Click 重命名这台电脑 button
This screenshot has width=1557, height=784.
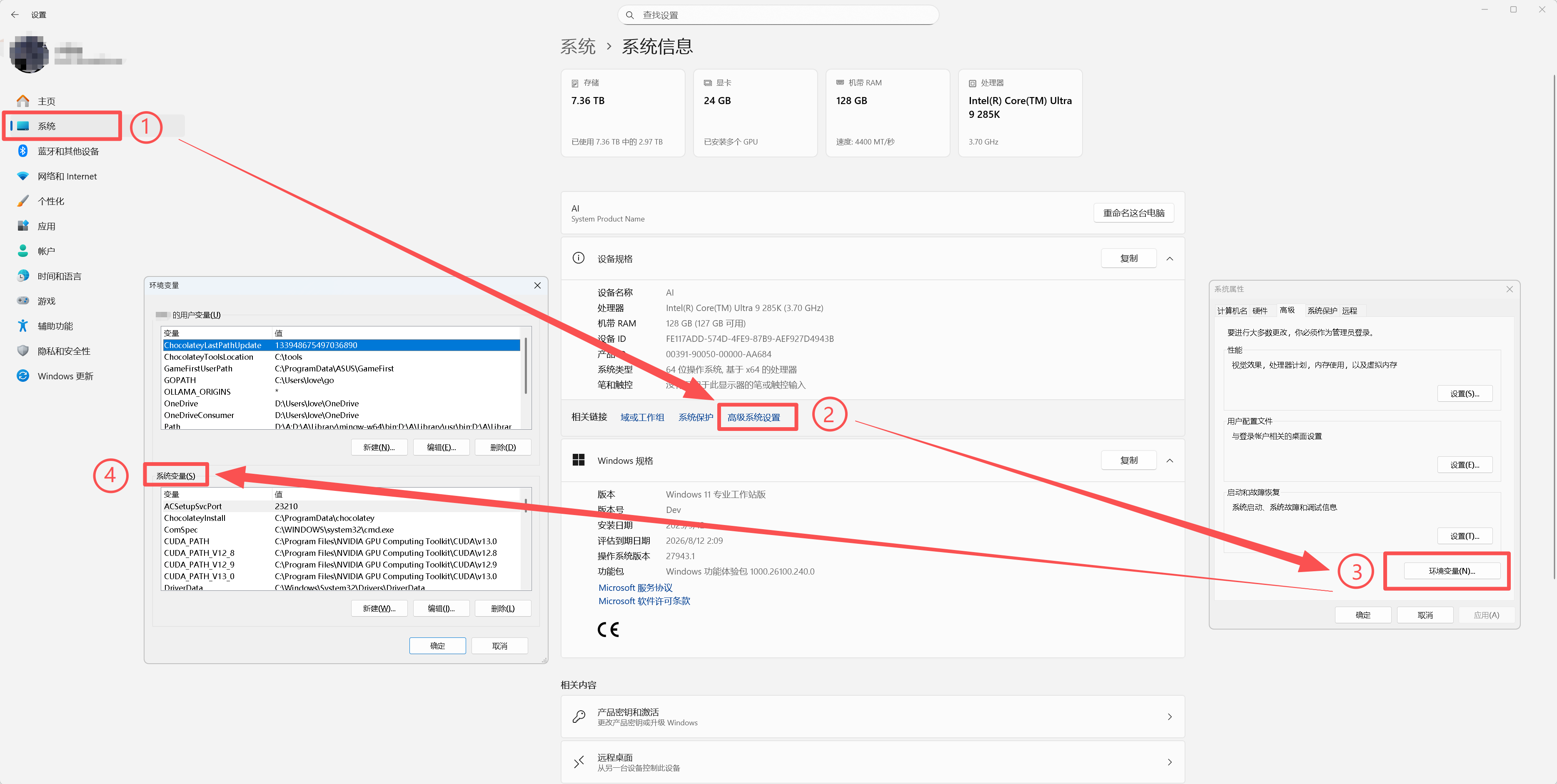pyautogui.click(x=1133, y=213)
